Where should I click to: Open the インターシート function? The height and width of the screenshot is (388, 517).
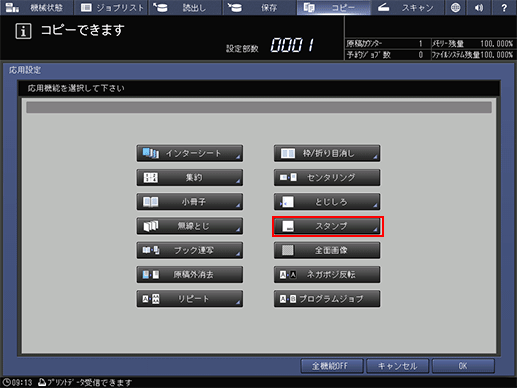(190, 153)
